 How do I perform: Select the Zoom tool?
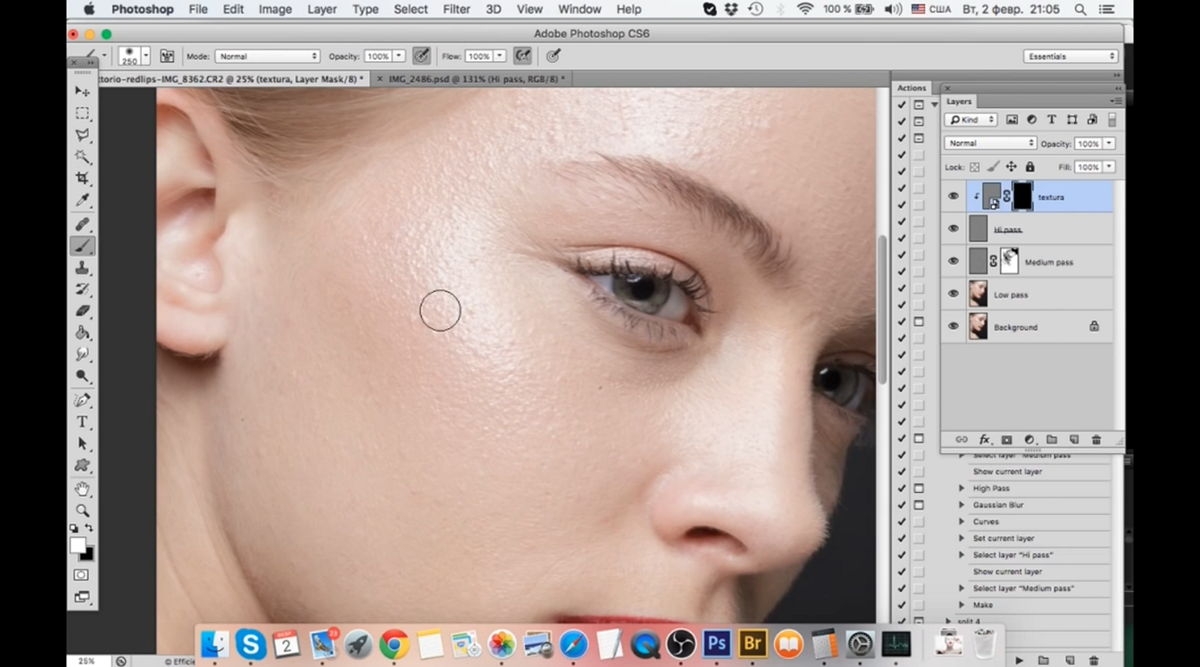(x=83, y=511)
